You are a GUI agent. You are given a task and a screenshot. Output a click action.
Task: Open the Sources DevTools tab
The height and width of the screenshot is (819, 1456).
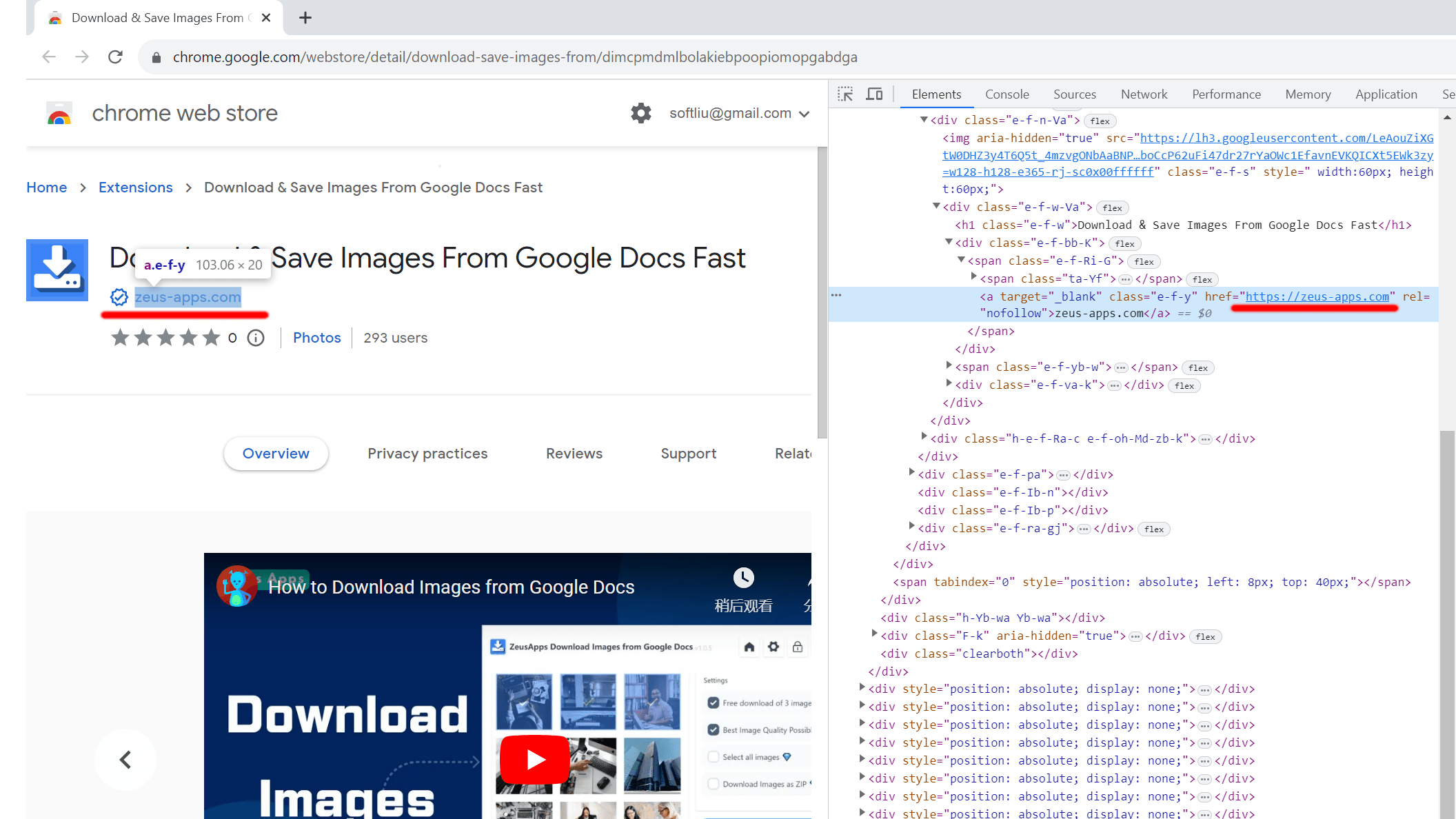click(x=1074, y=94)
